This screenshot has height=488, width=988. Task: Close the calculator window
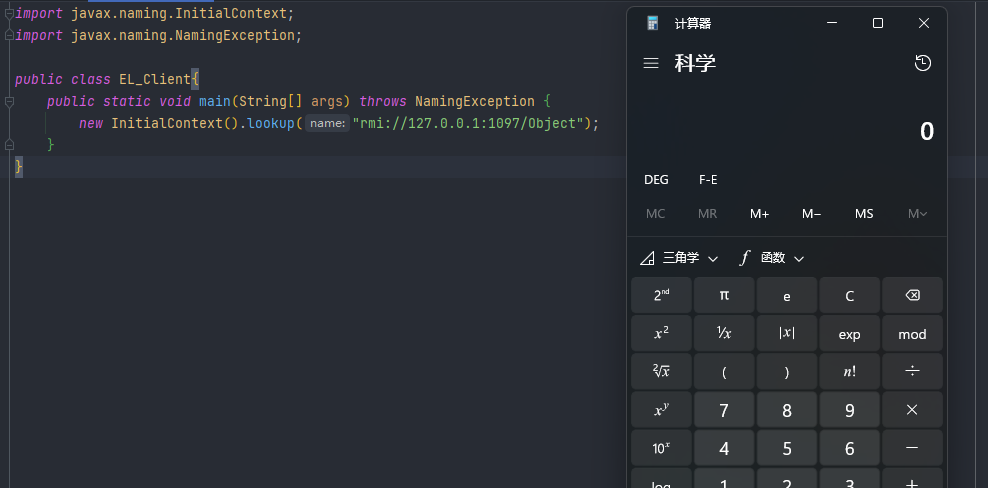(924, 23)
